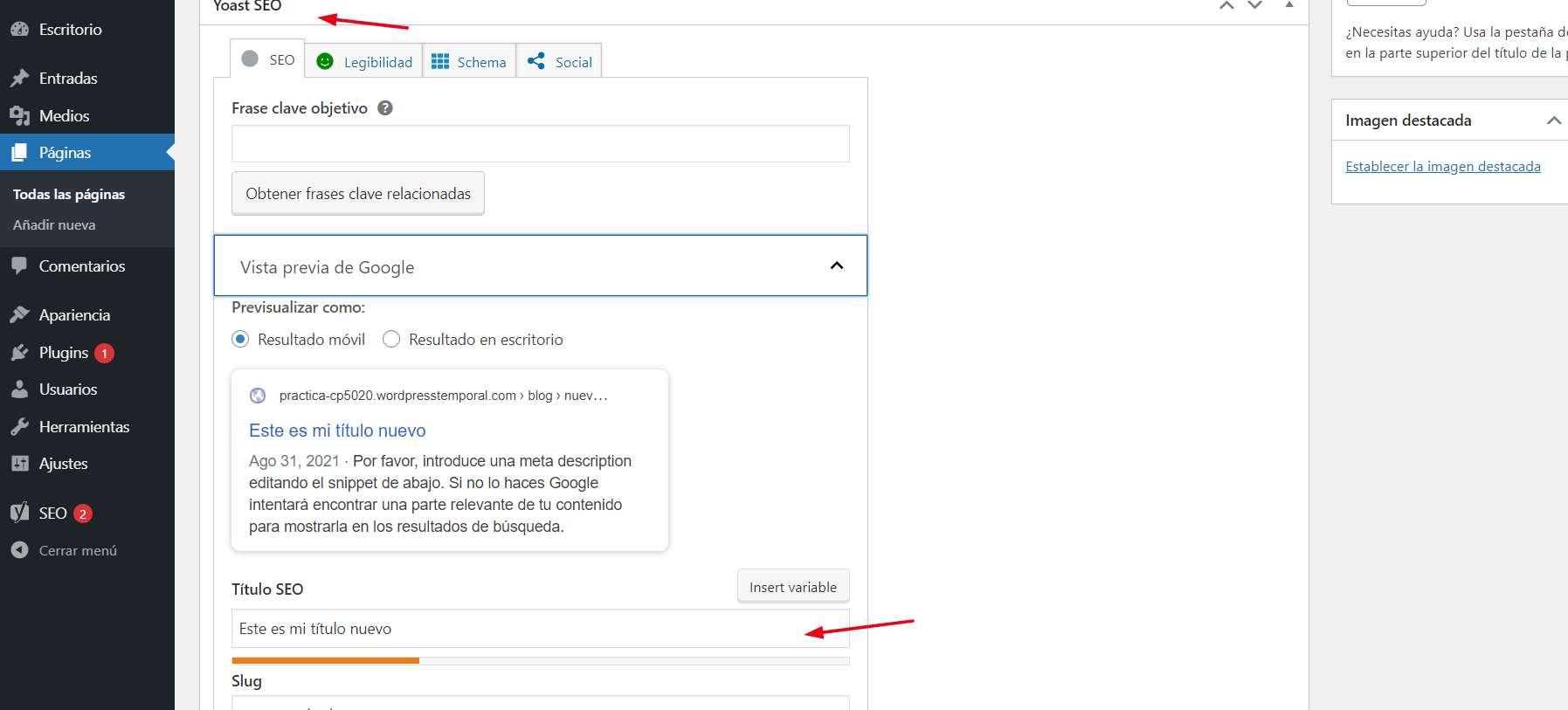
Task: Click the Social share icon
Action: pos(535,61)
